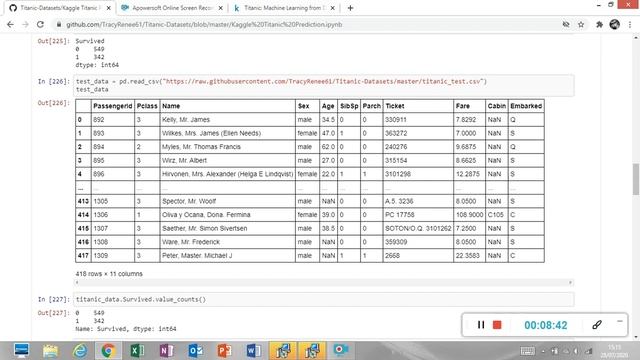The width and height of the screenshot is (640, 360).
Task: Switch to Chrome on taskbar
Action: (108, 351)
